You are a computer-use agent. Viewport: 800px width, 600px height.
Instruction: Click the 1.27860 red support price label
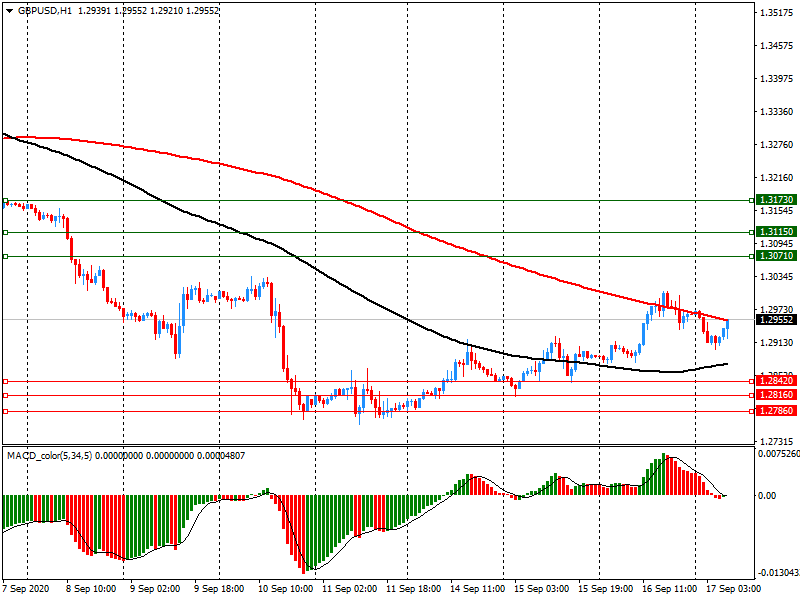pyautogui.click(x=777, y=411)
